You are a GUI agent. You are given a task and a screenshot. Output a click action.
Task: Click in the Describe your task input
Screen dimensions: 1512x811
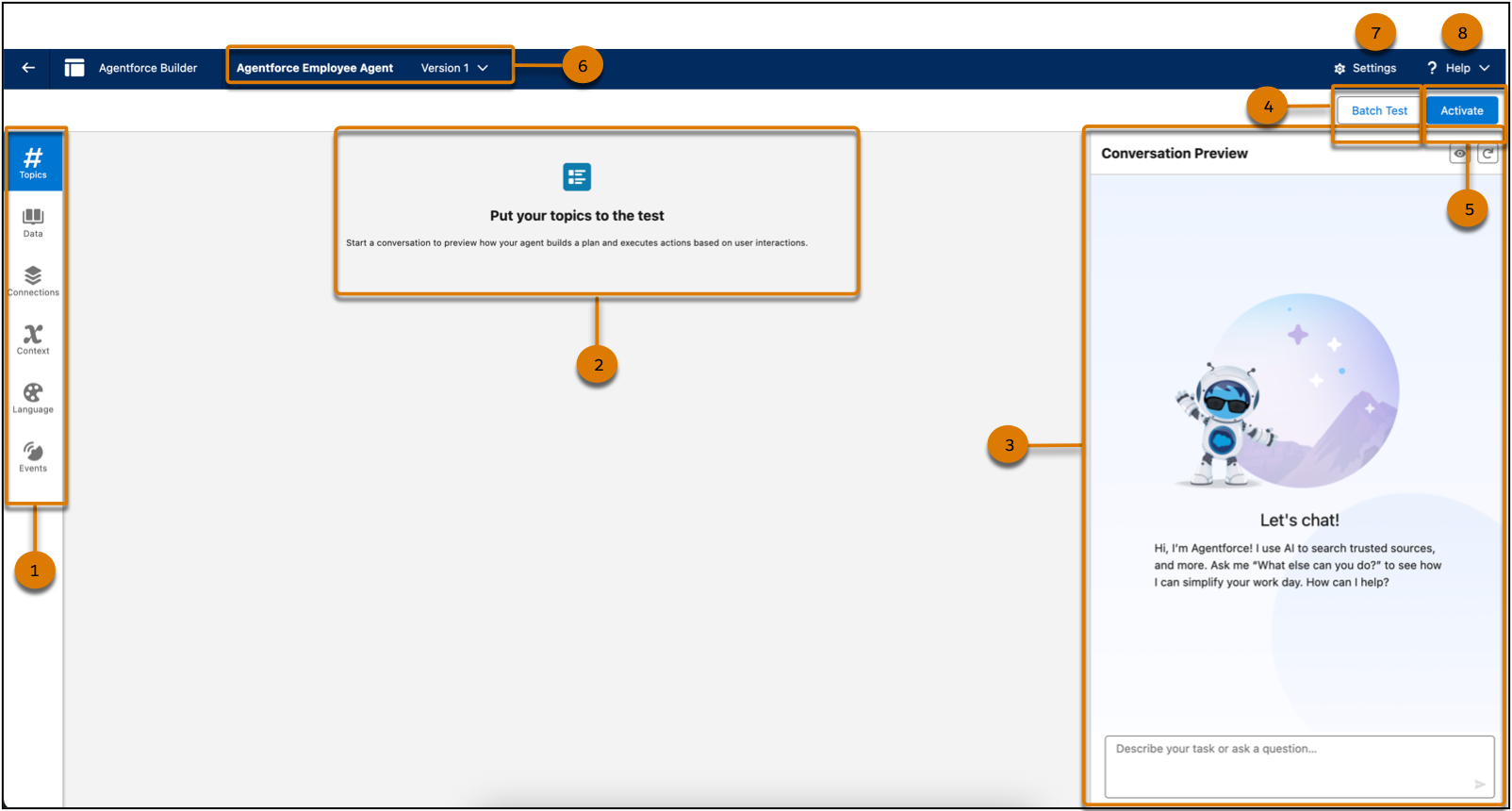pos(1299,767)
